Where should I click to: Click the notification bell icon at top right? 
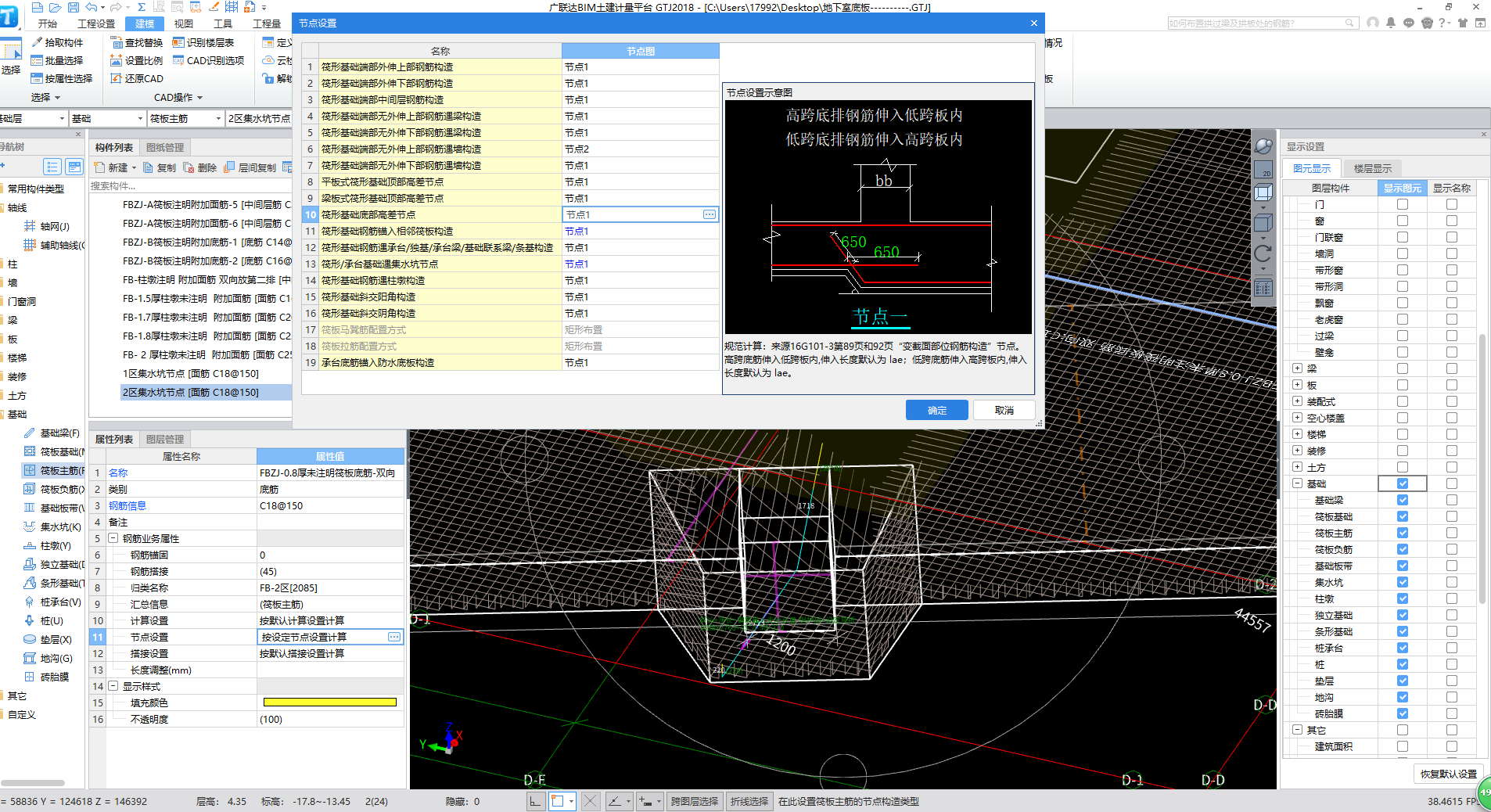tap(1391, 23)
